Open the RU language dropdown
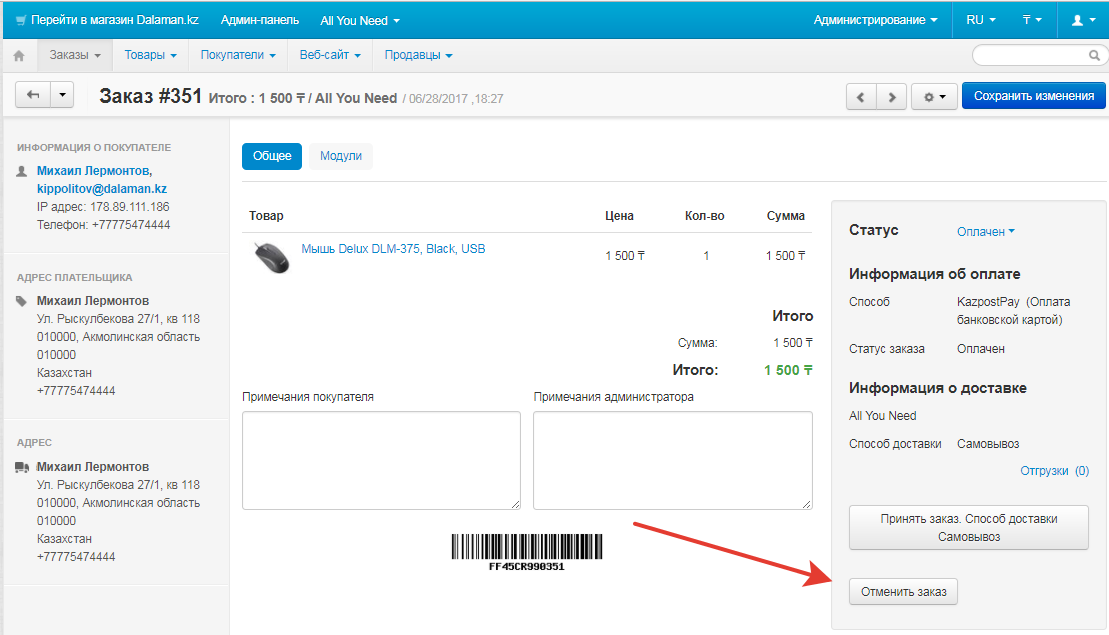Screen dimensions: 1109x635 point(981,21)
